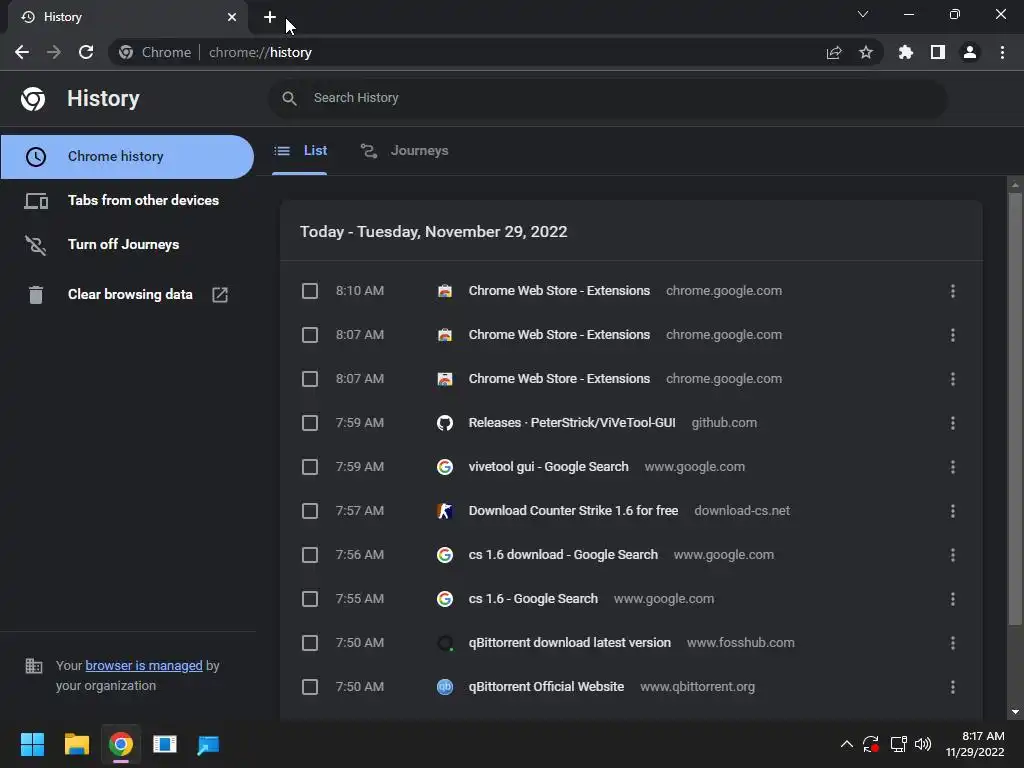Bookmark this page with the star icon

pos(866,52)
